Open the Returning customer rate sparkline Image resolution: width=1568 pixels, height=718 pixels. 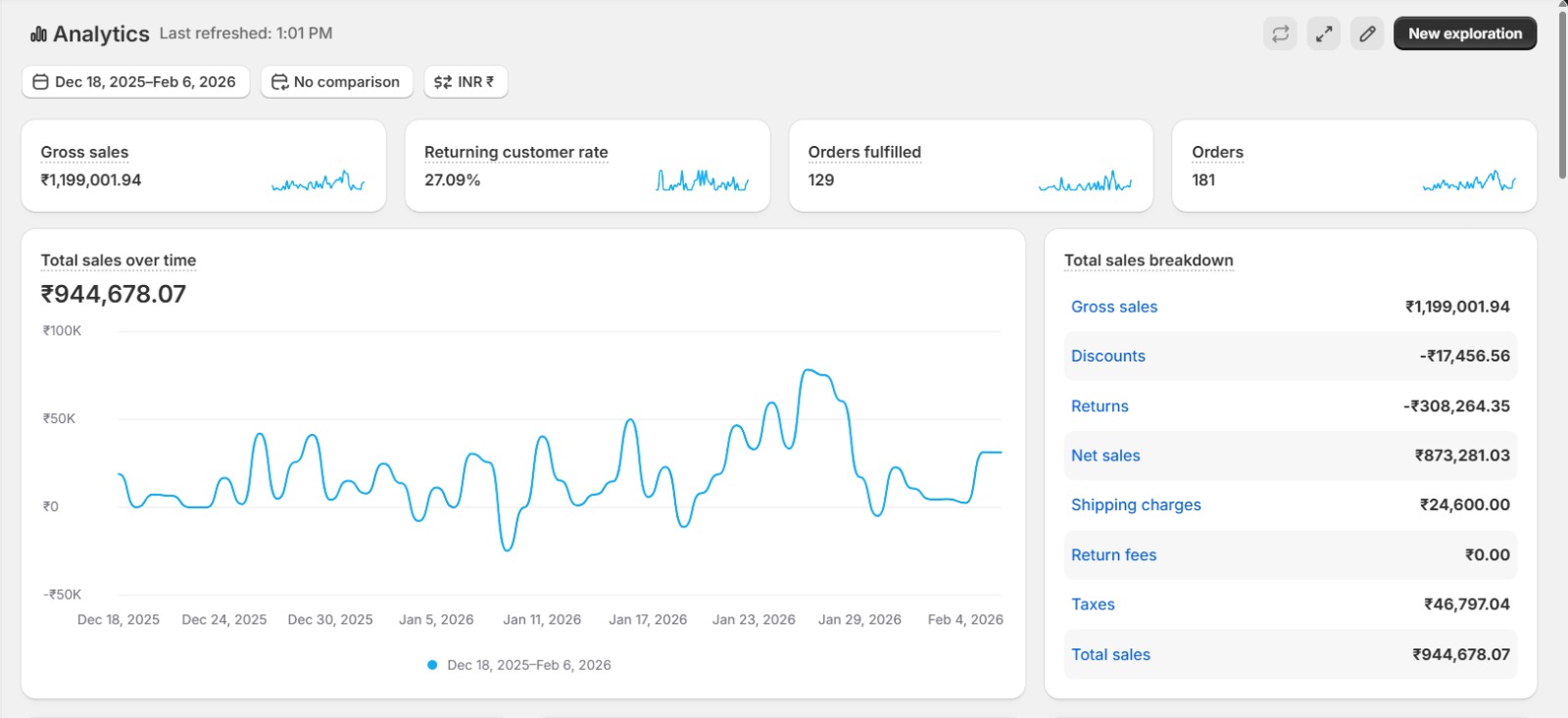coord(702,181)
